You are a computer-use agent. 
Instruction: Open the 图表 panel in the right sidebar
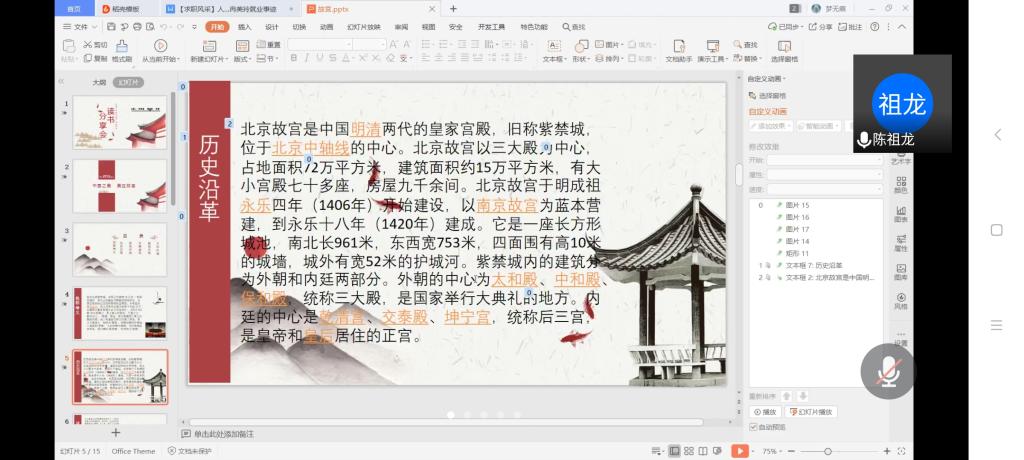(x=901, y=215)
